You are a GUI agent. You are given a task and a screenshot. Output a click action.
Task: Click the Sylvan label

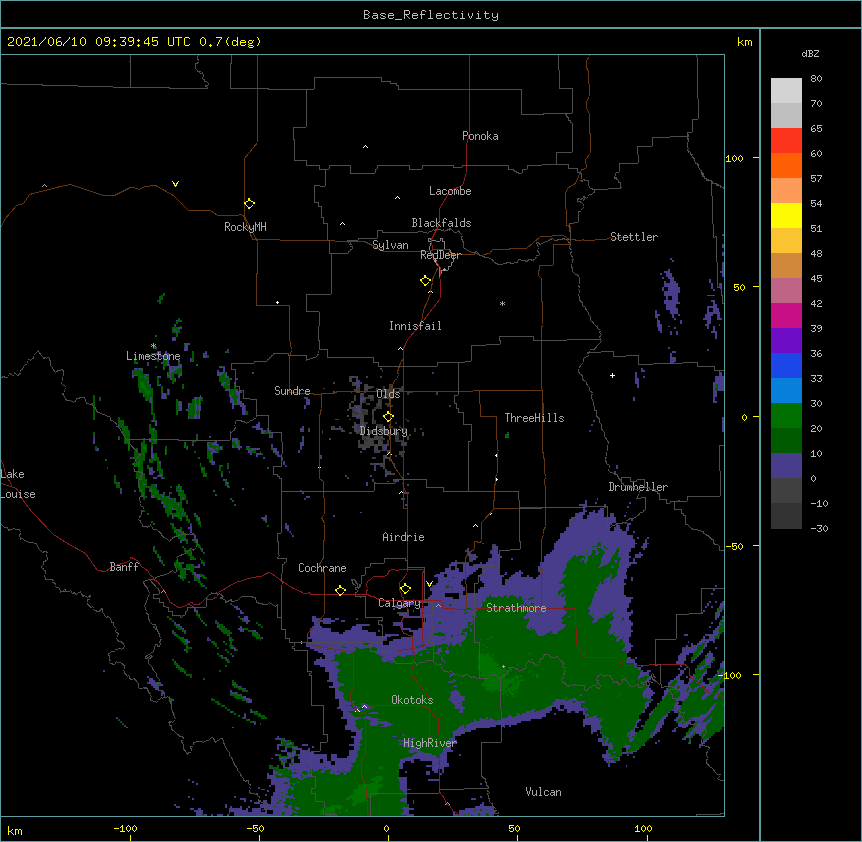click(390, 245)
